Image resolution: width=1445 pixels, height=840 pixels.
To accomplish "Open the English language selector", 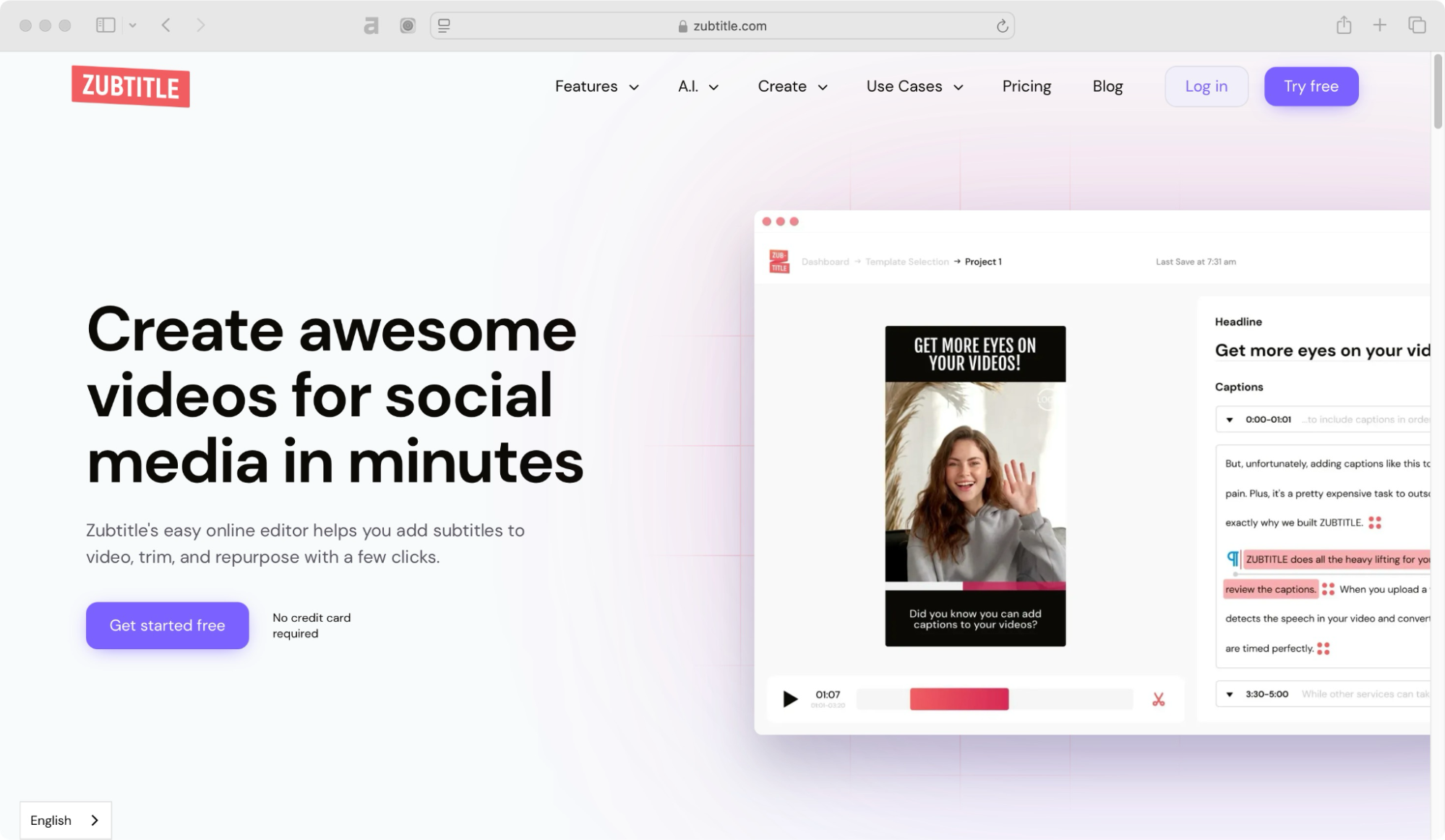I will tap(65, 820).
